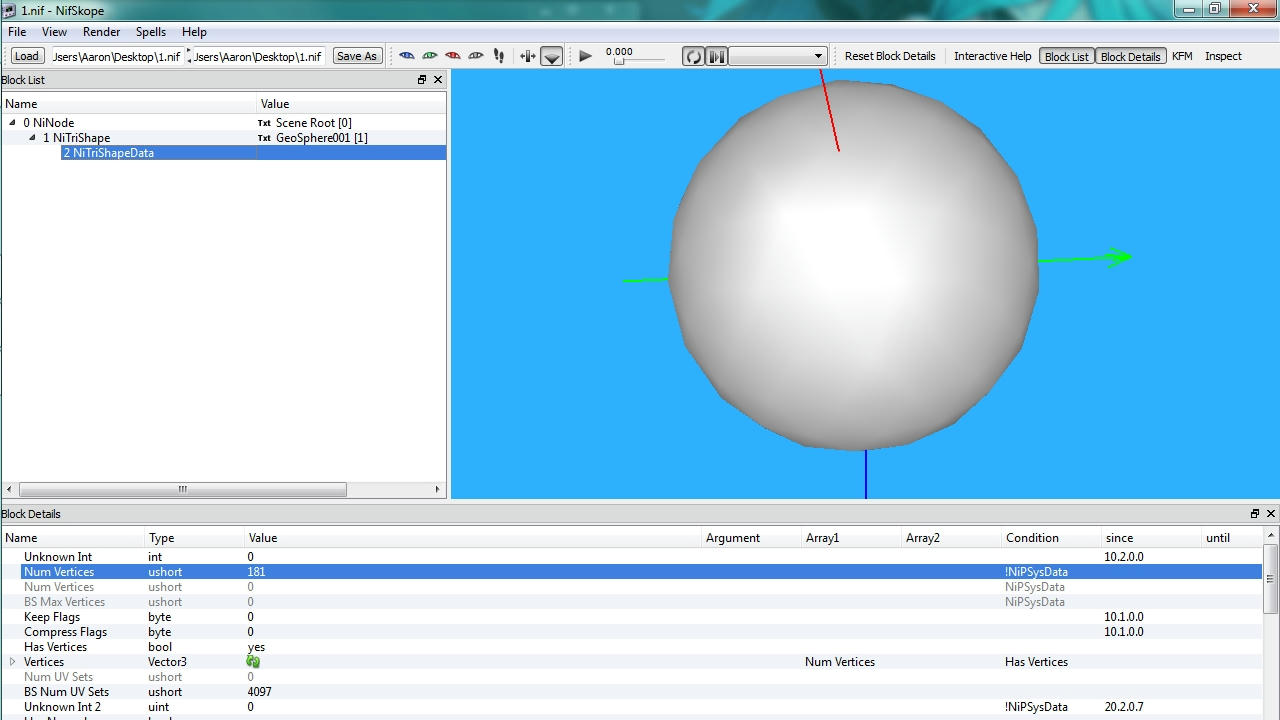Close the Block List panel

pos(438,80)
